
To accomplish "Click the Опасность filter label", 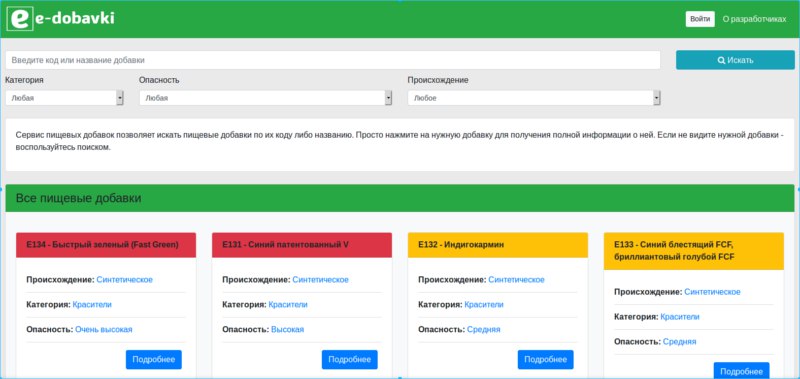I will 159,80.
